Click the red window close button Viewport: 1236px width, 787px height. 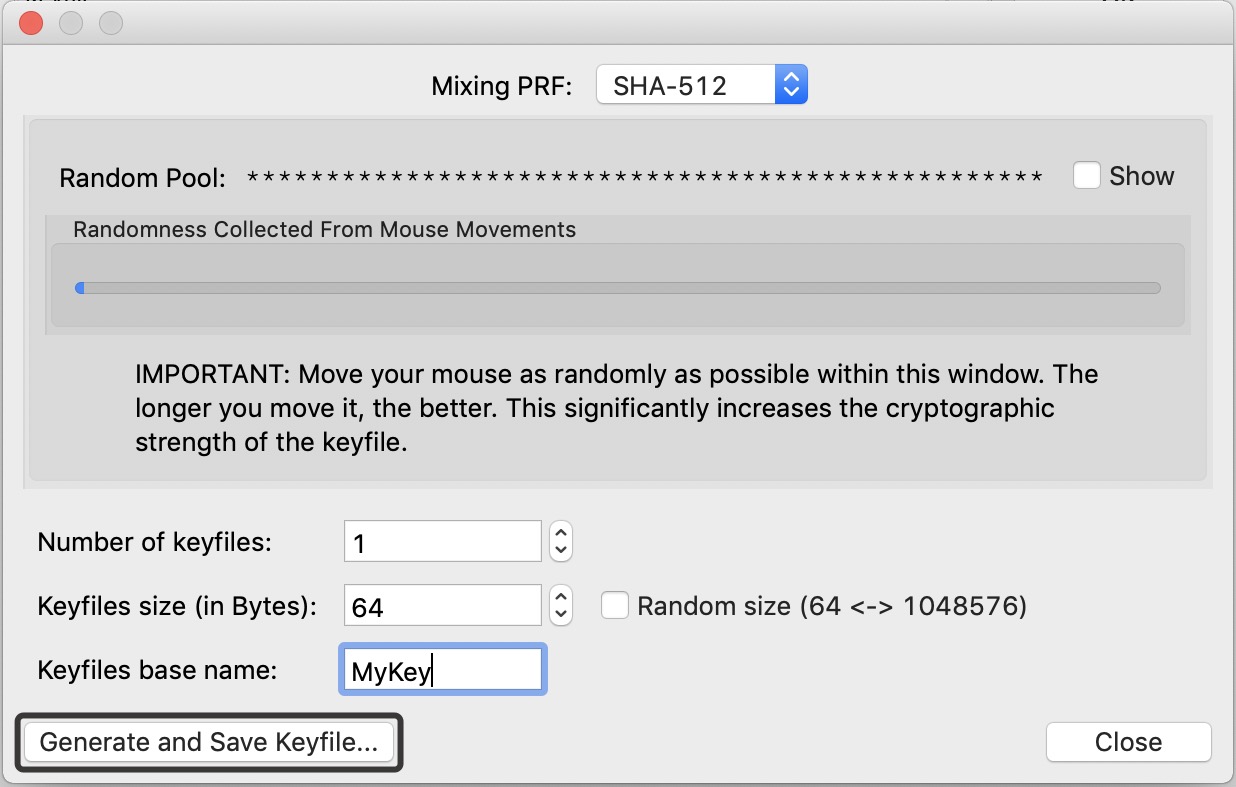31,23
